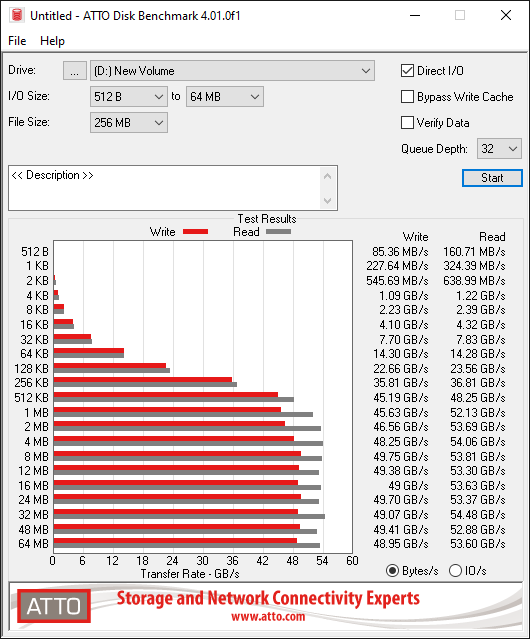Click into the Description text box
The height and width of the screenshot is (639, 530).
pos(165,188)
